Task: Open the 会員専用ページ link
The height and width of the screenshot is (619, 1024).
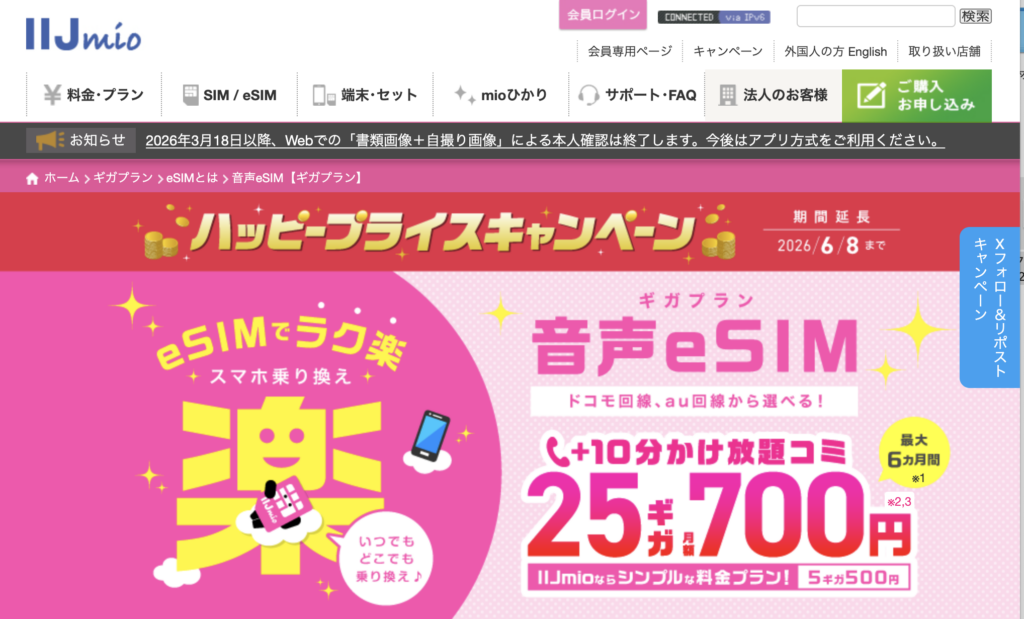Action: (630, 51)
